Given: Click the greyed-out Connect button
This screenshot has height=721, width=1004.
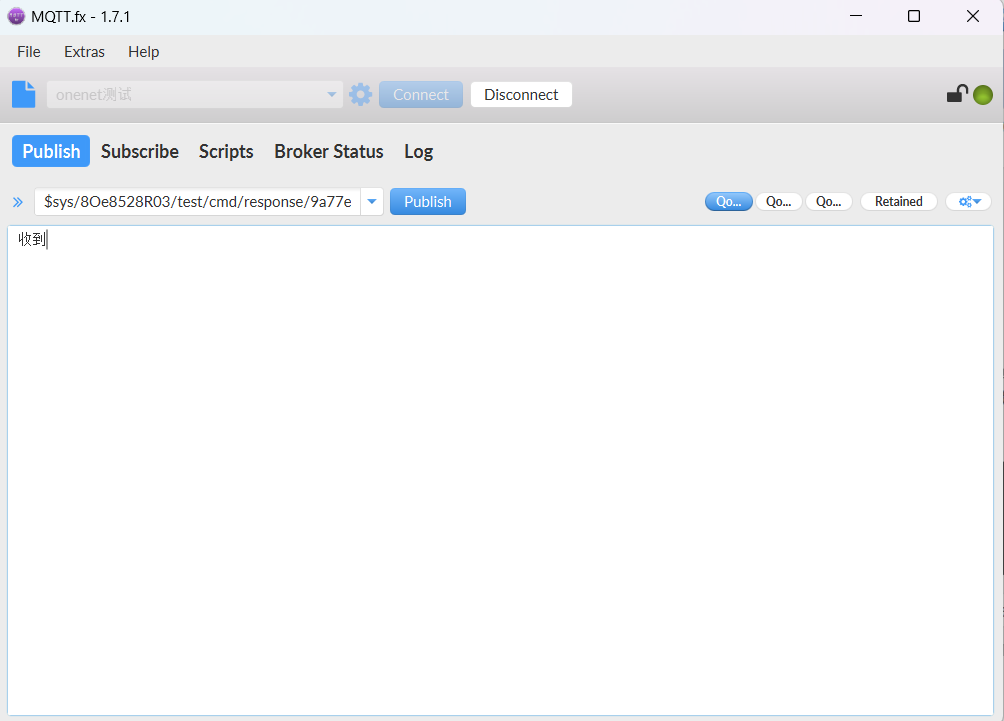Looking at the screenshot, I should tap(421, 95).
